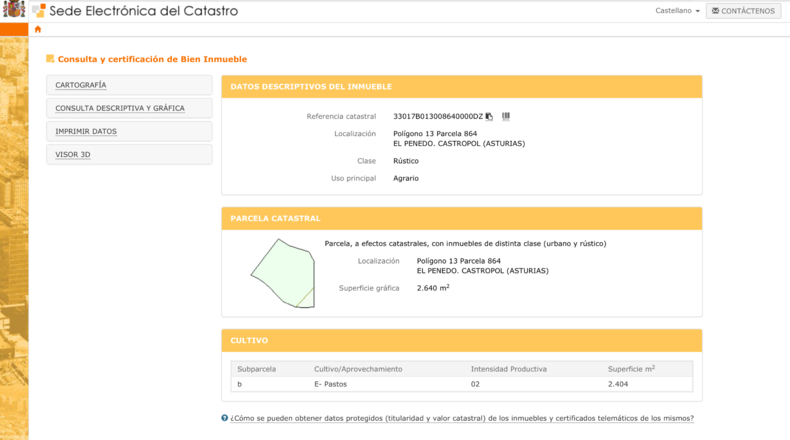Open the link about obtaining datos protegidos
The height and width of the screenshot is (440, 790).
tap(462, 418)
